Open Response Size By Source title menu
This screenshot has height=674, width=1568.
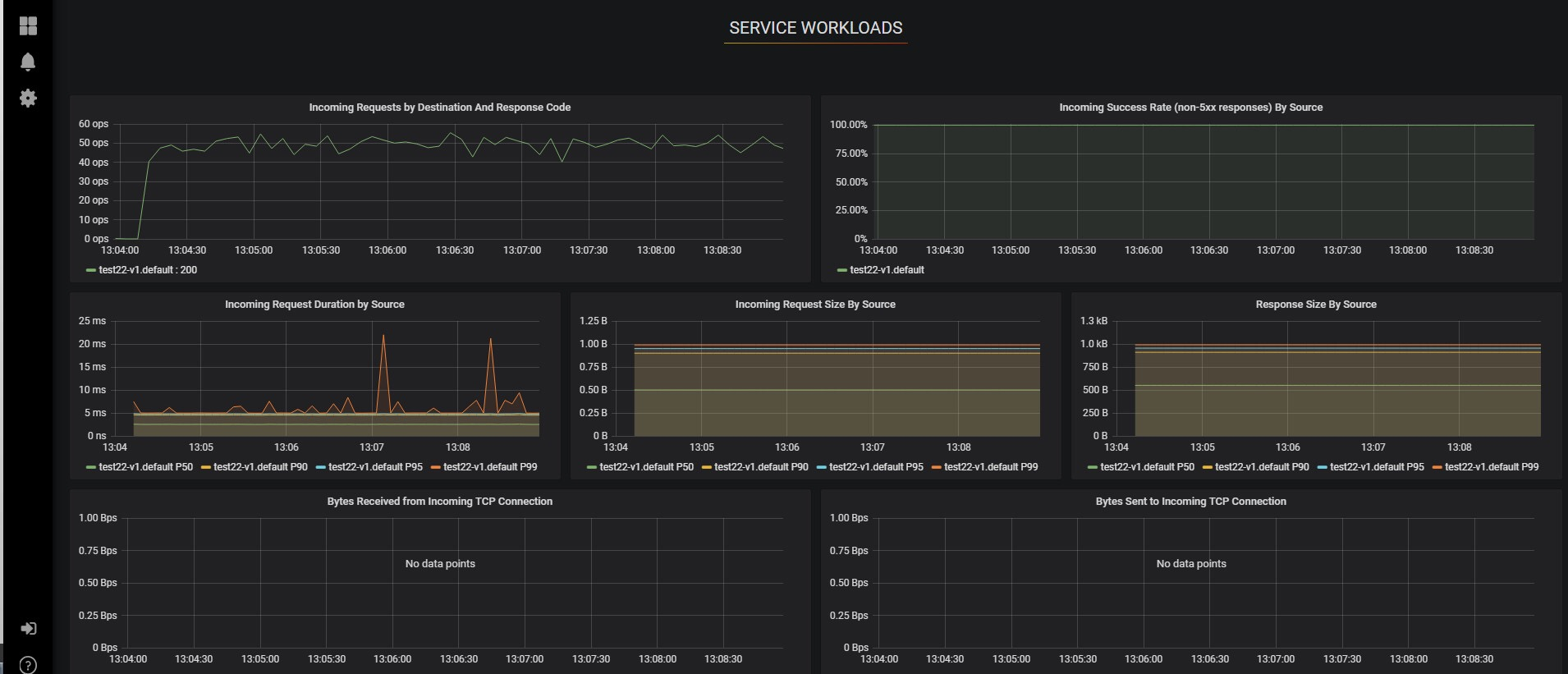click(1316, 305)
